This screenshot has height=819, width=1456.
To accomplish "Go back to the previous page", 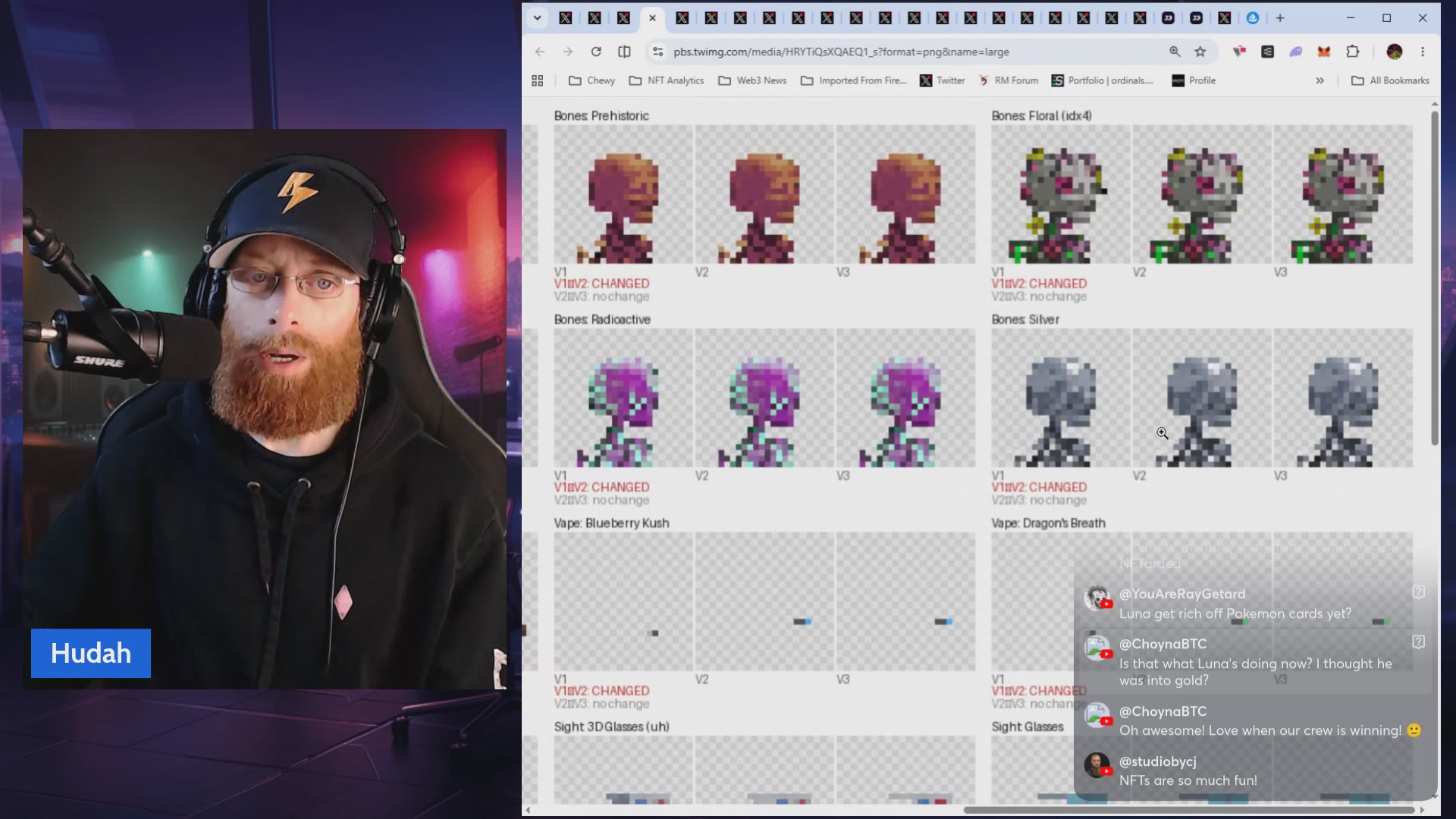I will 540,52.
